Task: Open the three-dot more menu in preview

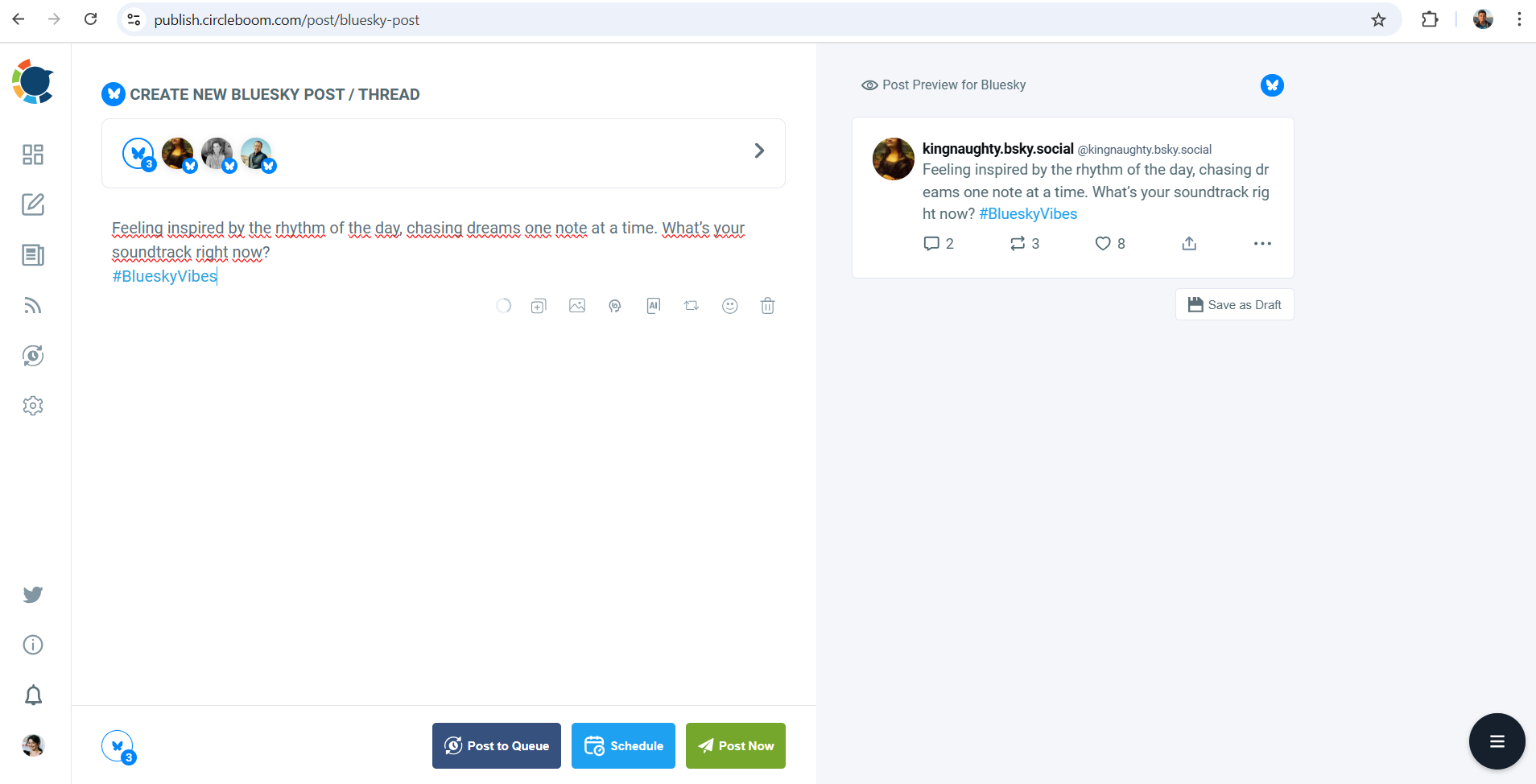Action: pyautogui.click(x=1262, y=243)
